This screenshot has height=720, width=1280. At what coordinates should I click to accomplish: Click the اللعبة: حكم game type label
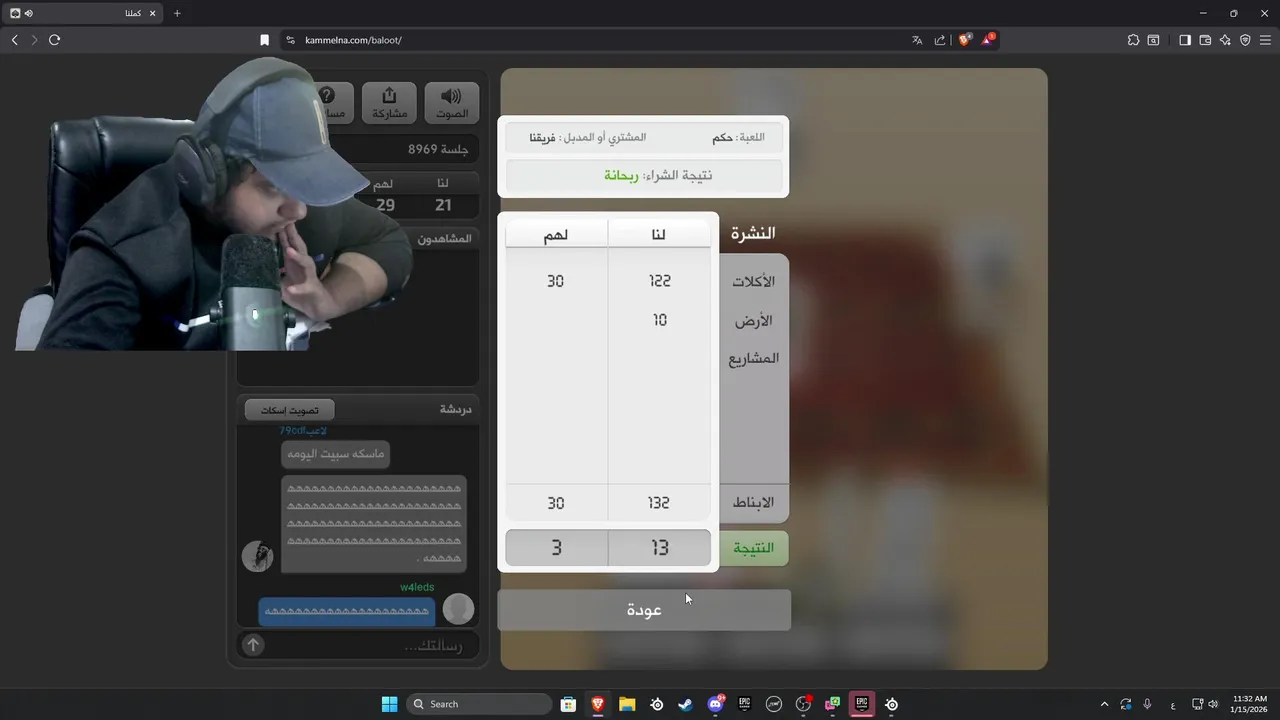(x=738, y=137)
